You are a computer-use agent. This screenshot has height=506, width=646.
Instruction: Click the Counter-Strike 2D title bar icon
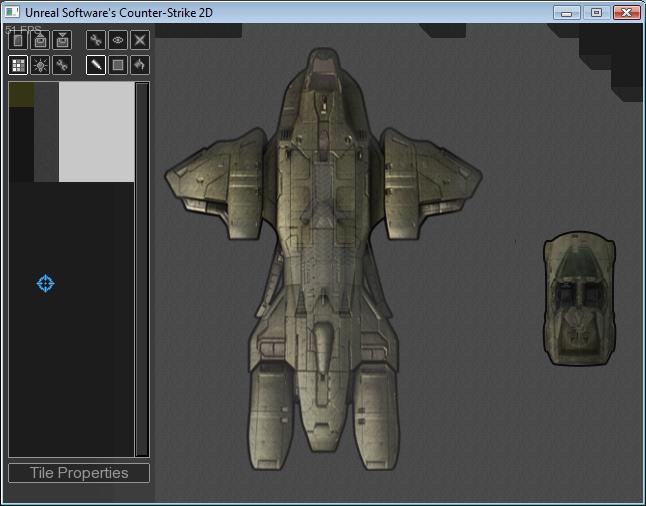tap(12, 12)
